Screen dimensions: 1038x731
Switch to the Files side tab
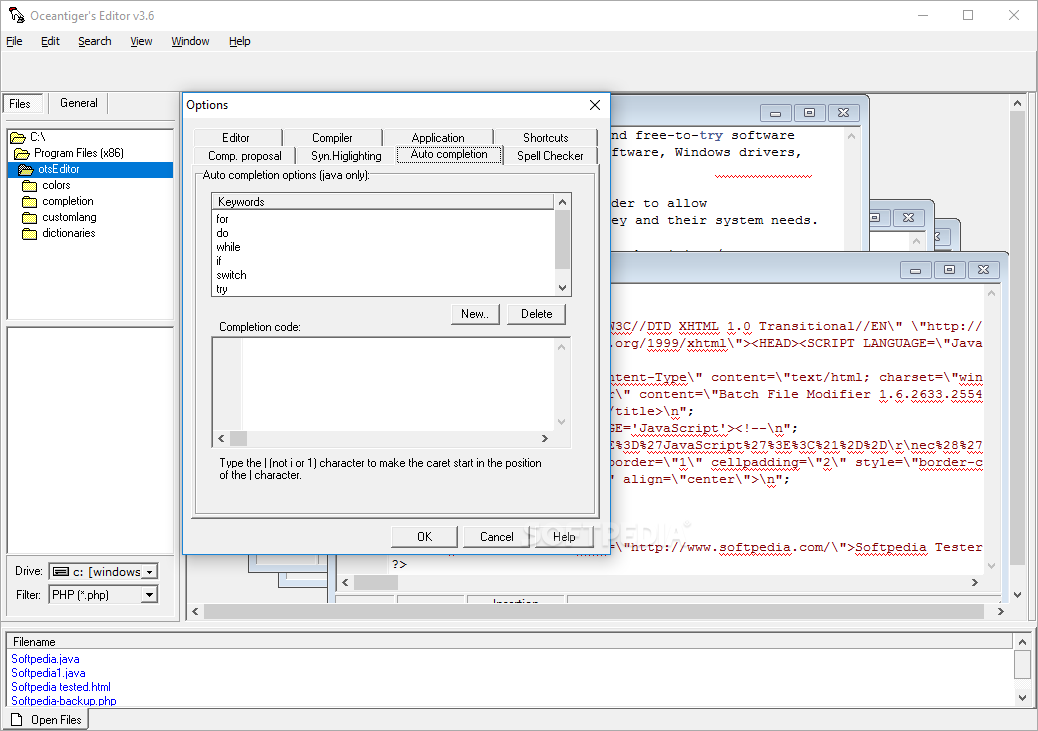point(21,103)
